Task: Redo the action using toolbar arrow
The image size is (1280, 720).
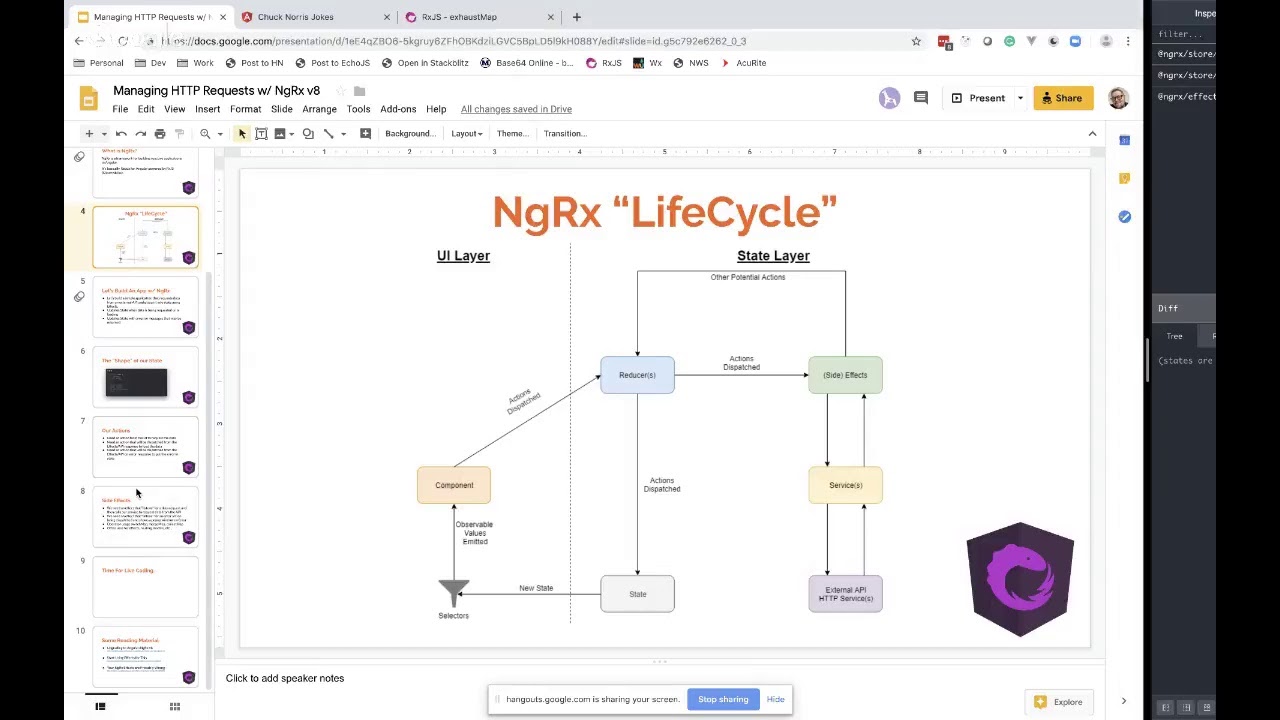Action: (x=140, y=134)
